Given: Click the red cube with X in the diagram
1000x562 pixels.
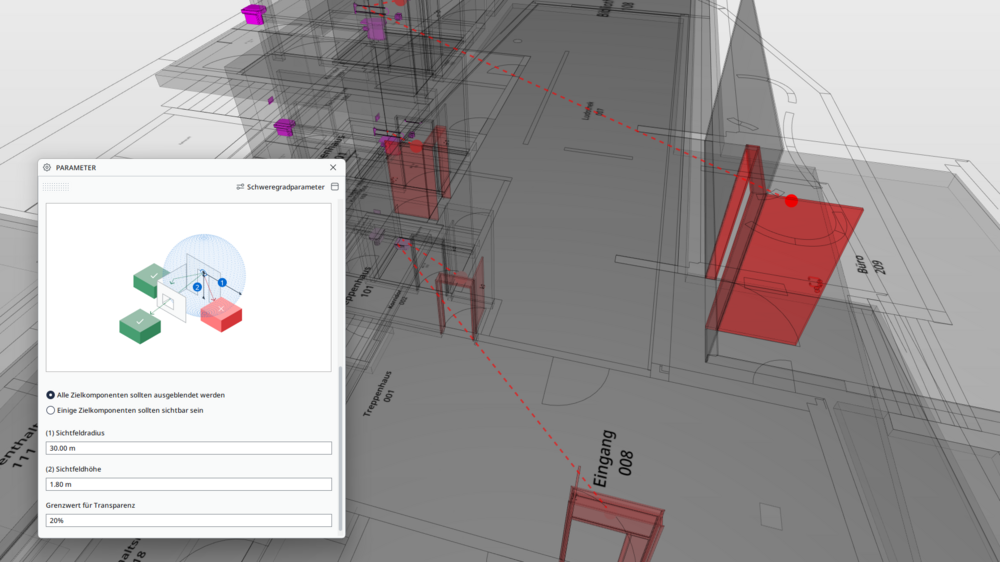Looking at the screenshot, I should click(x=221, y=313).
